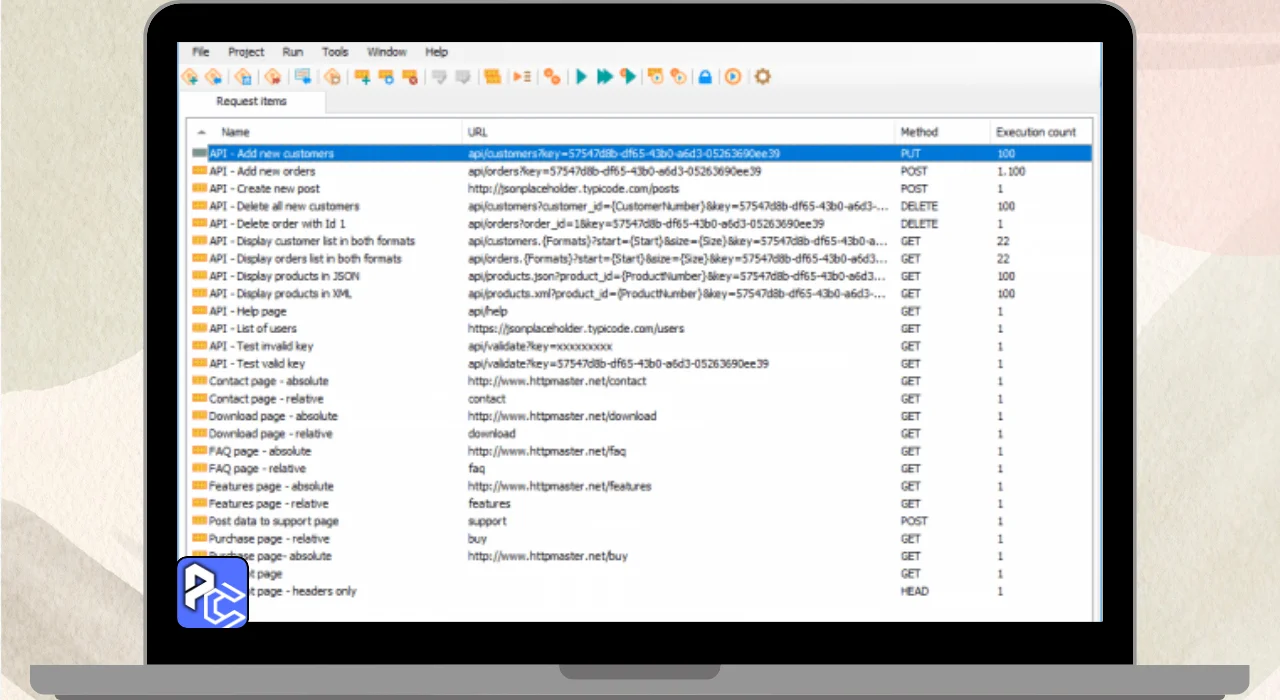Image resolution: width=1280 pixels, height=700 pixels.
Task: Click the execution count 1.100 cell
Action: pos(1011,171)
